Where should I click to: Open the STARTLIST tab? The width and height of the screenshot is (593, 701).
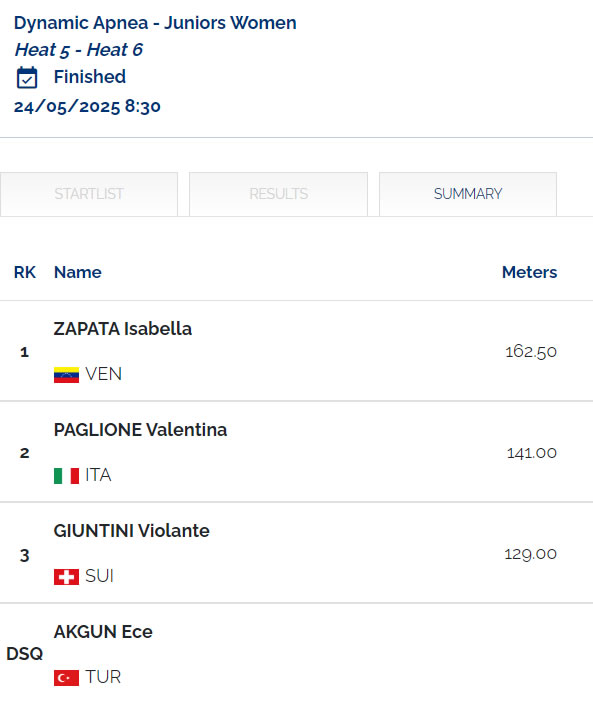point(89,194)
